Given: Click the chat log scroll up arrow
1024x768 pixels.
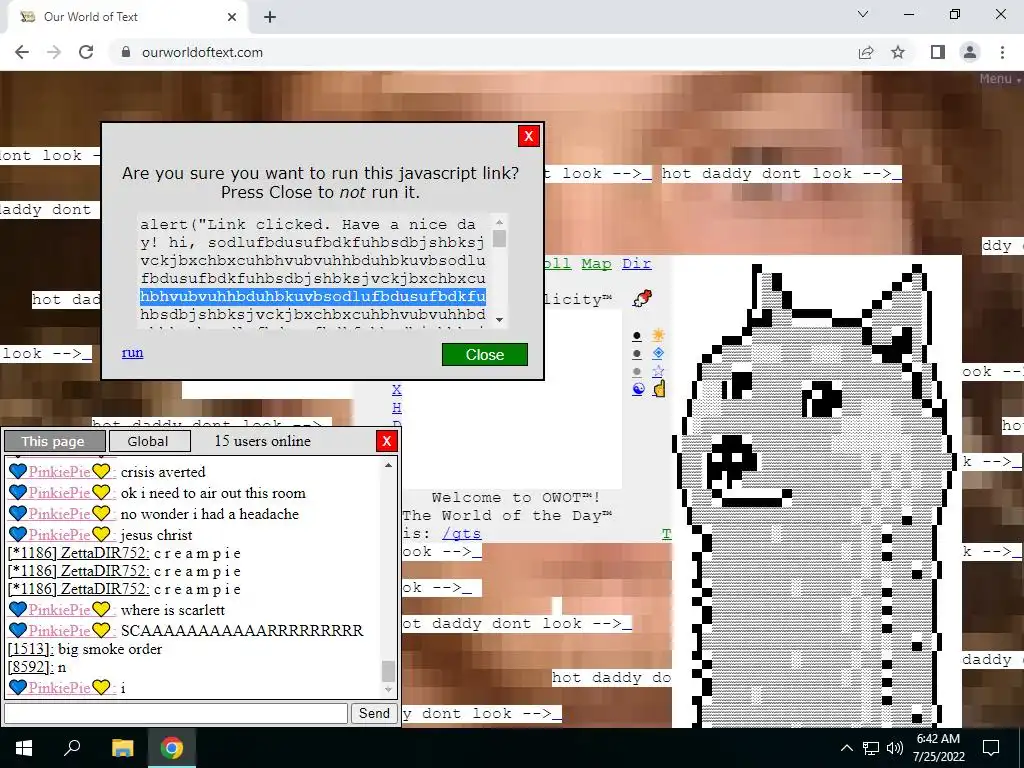Looking at the screenshot, I should pos(389,465).
